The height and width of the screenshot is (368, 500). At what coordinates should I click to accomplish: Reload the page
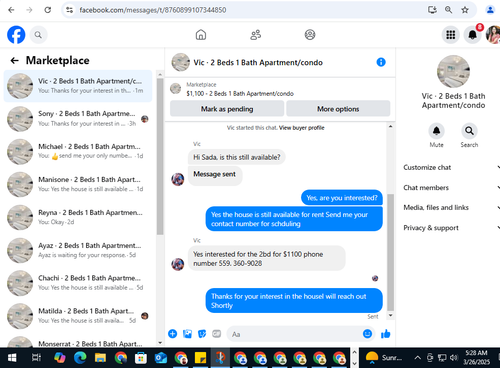coord(48,10)
